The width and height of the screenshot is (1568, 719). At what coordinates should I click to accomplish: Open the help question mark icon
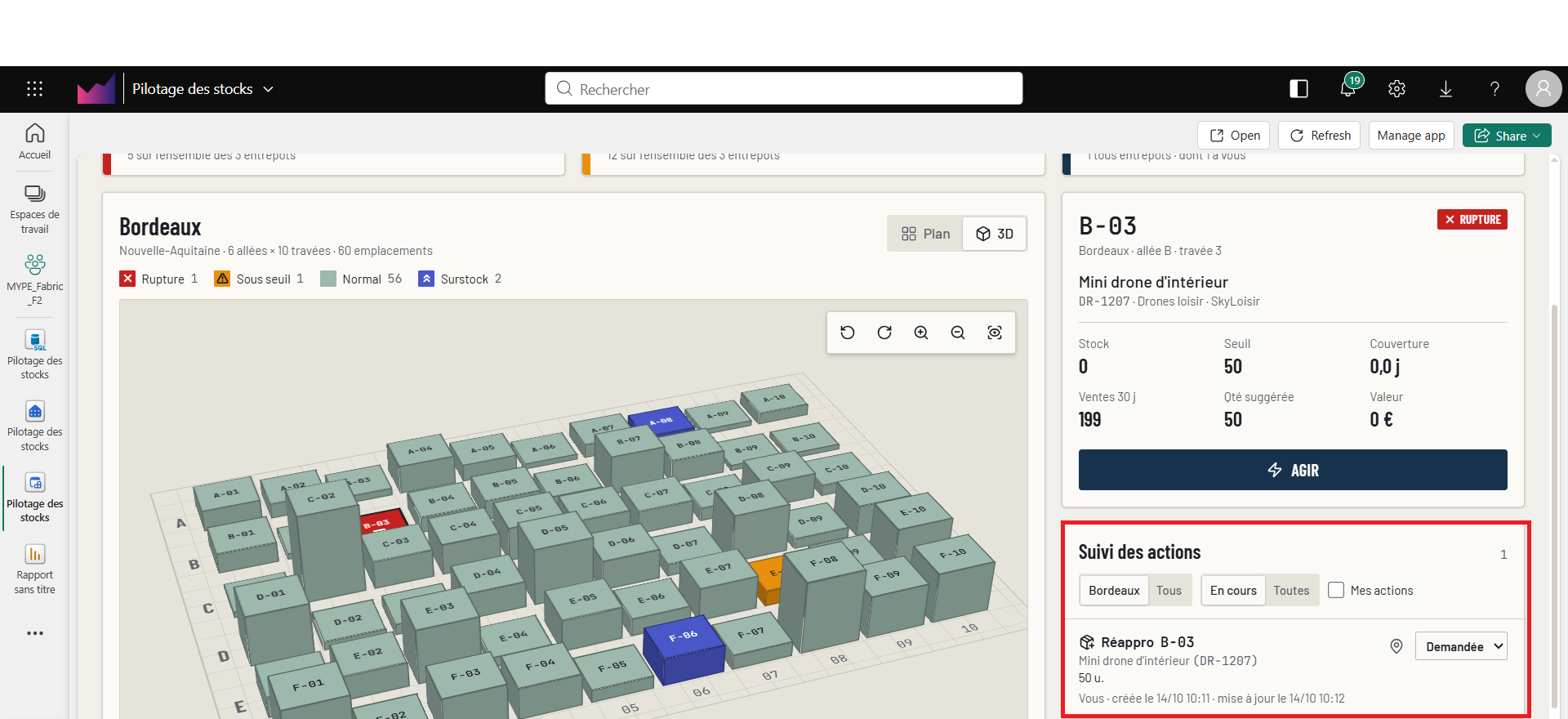point(1494,89)
